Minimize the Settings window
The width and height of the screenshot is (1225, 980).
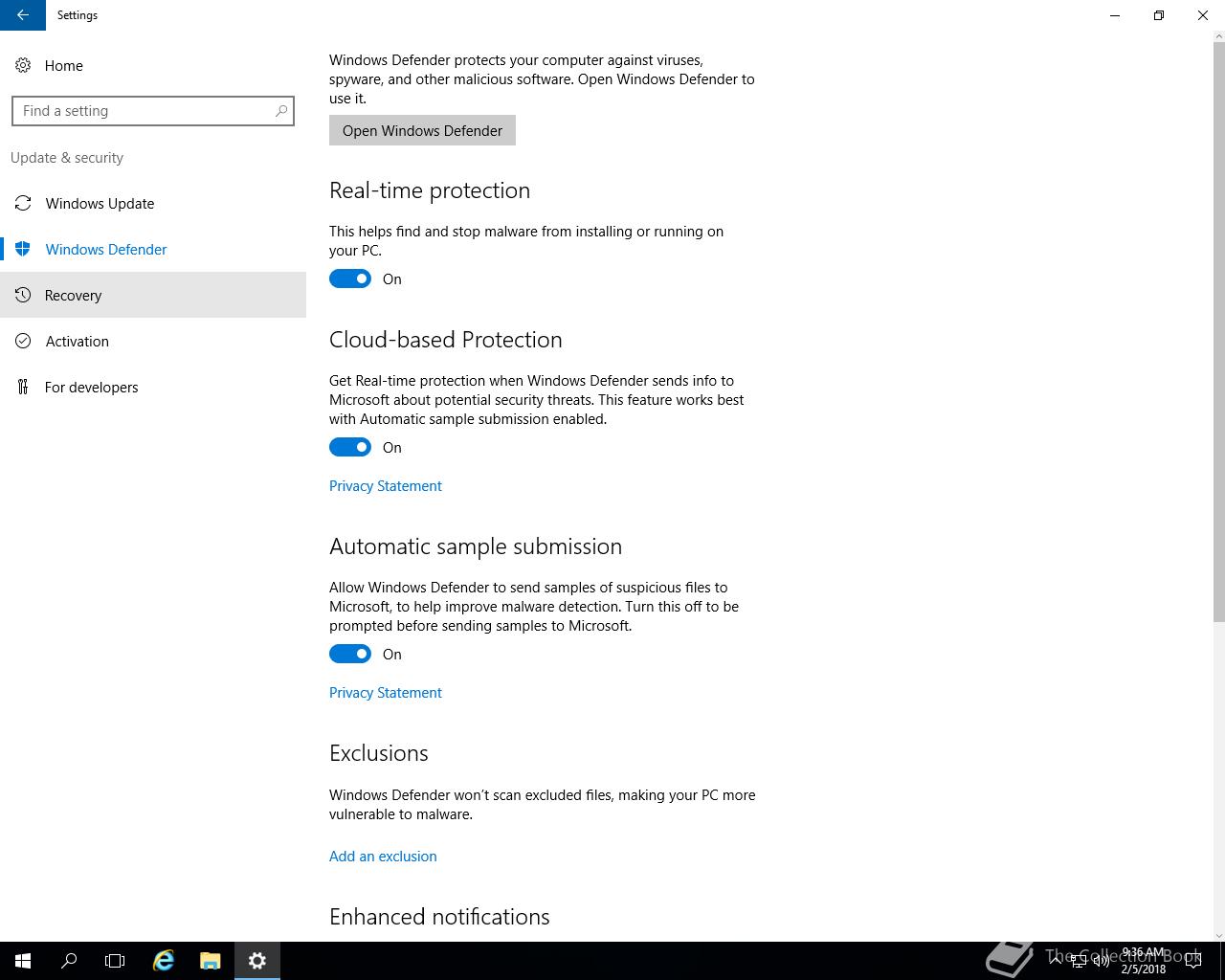coord(1115,15)
